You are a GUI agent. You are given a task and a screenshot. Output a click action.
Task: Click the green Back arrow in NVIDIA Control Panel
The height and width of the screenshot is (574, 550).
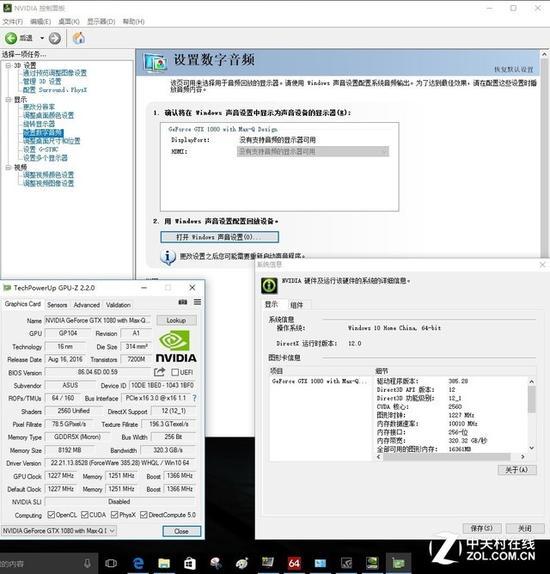[11, 38]
